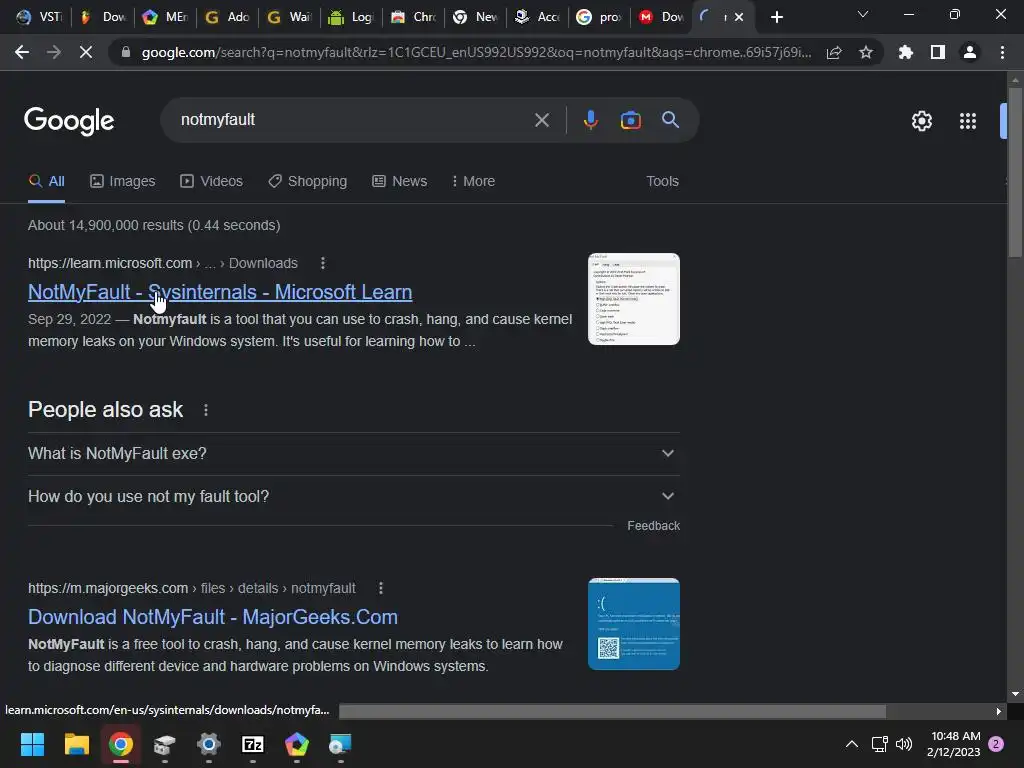Open the Settings gear taskbar app

(x=208, y=744)
